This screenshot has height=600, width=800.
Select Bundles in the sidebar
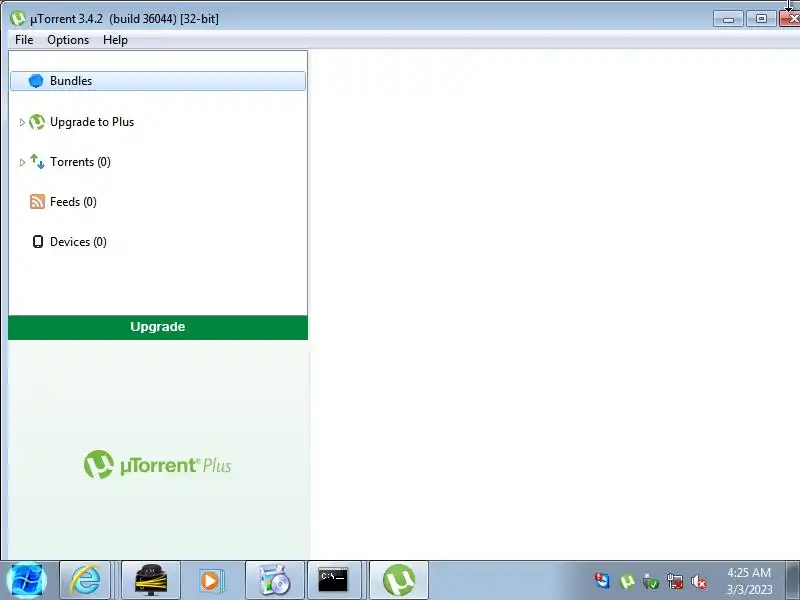click(x=158, y=81)
